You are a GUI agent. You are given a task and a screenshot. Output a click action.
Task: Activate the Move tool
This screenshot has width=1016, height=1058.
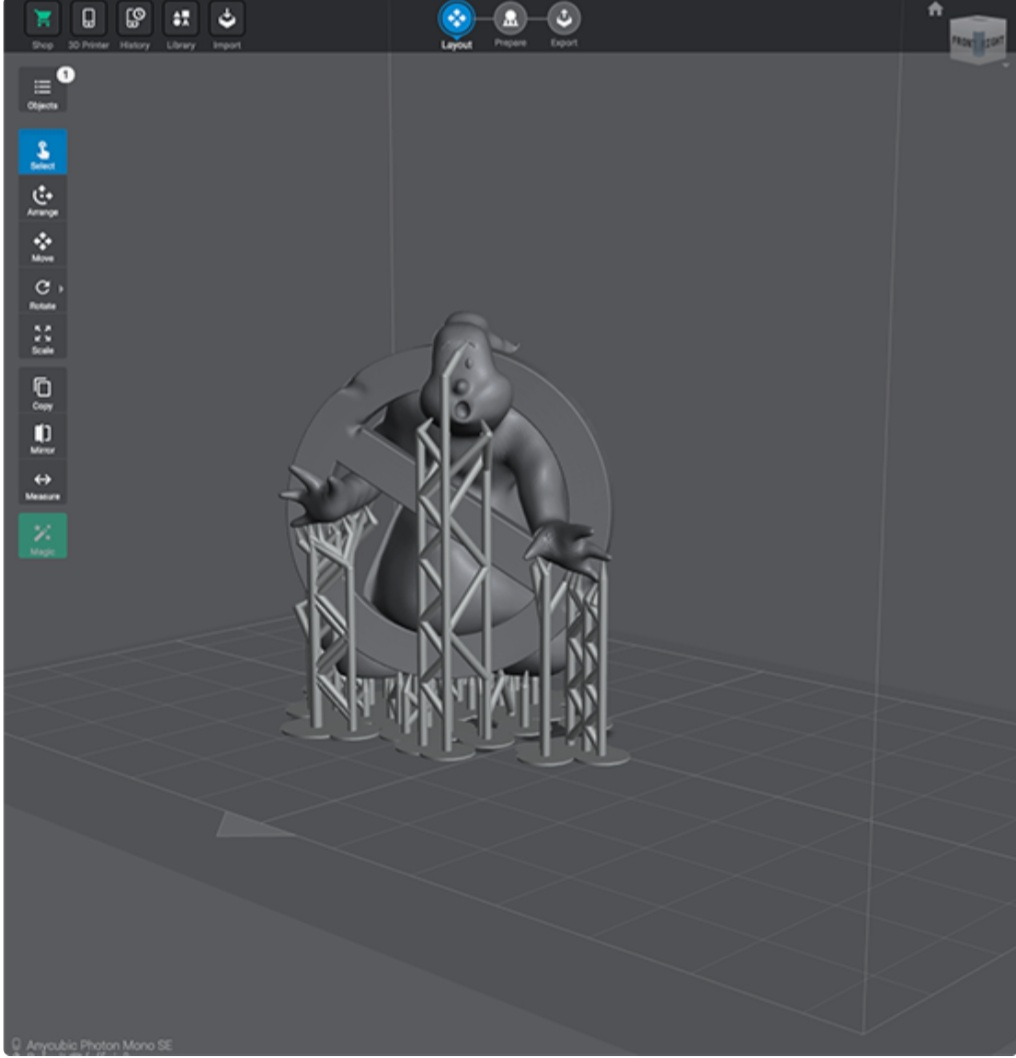(x=43, y=244)
